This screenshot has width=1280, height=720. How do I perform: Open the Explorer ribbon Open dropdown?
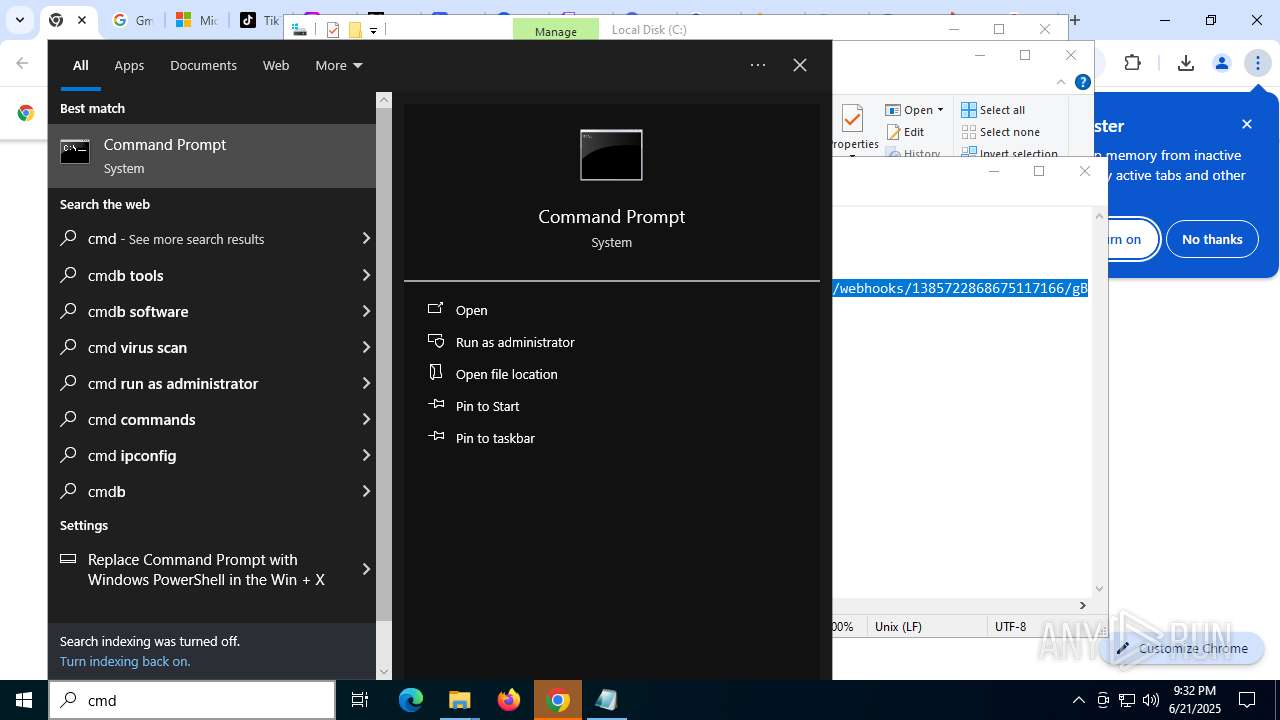tap(915, 110)
